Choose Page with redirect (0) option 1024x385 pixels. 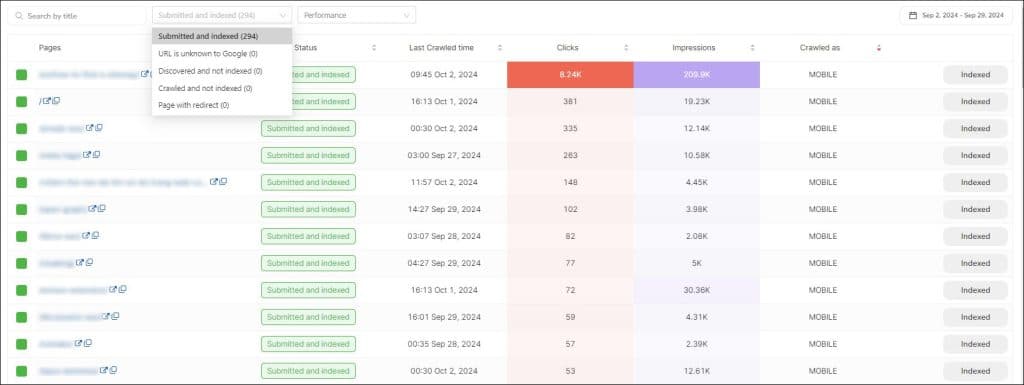coord(222,105)
